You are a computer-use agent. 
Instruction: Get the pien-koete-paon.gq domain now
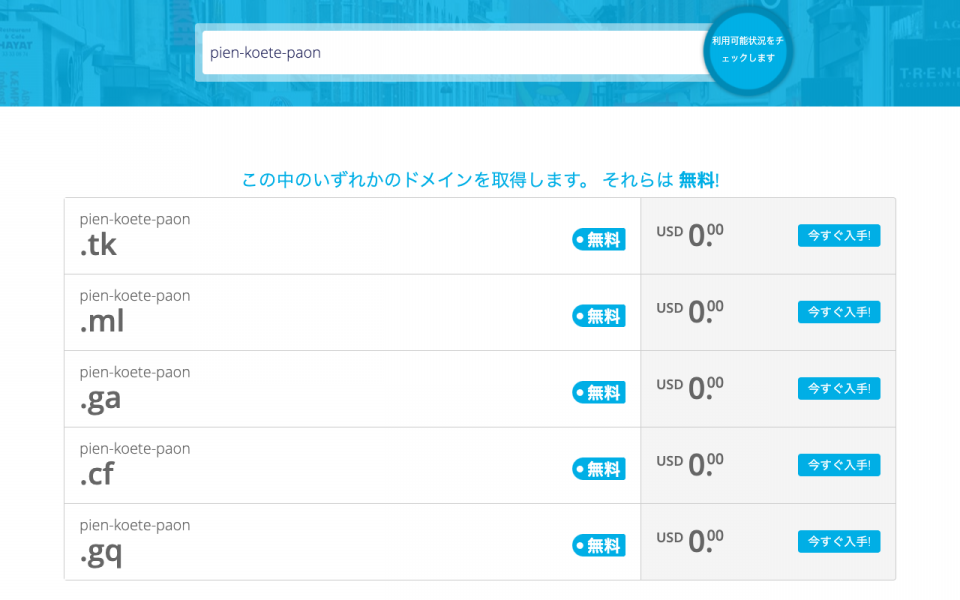(839, 542)
